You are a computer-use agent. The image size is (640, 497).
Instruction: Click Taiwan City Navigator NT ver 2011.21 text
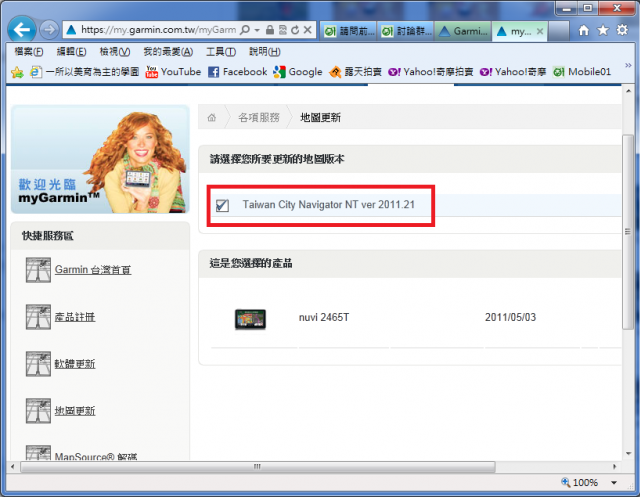(x=329, y=204)
